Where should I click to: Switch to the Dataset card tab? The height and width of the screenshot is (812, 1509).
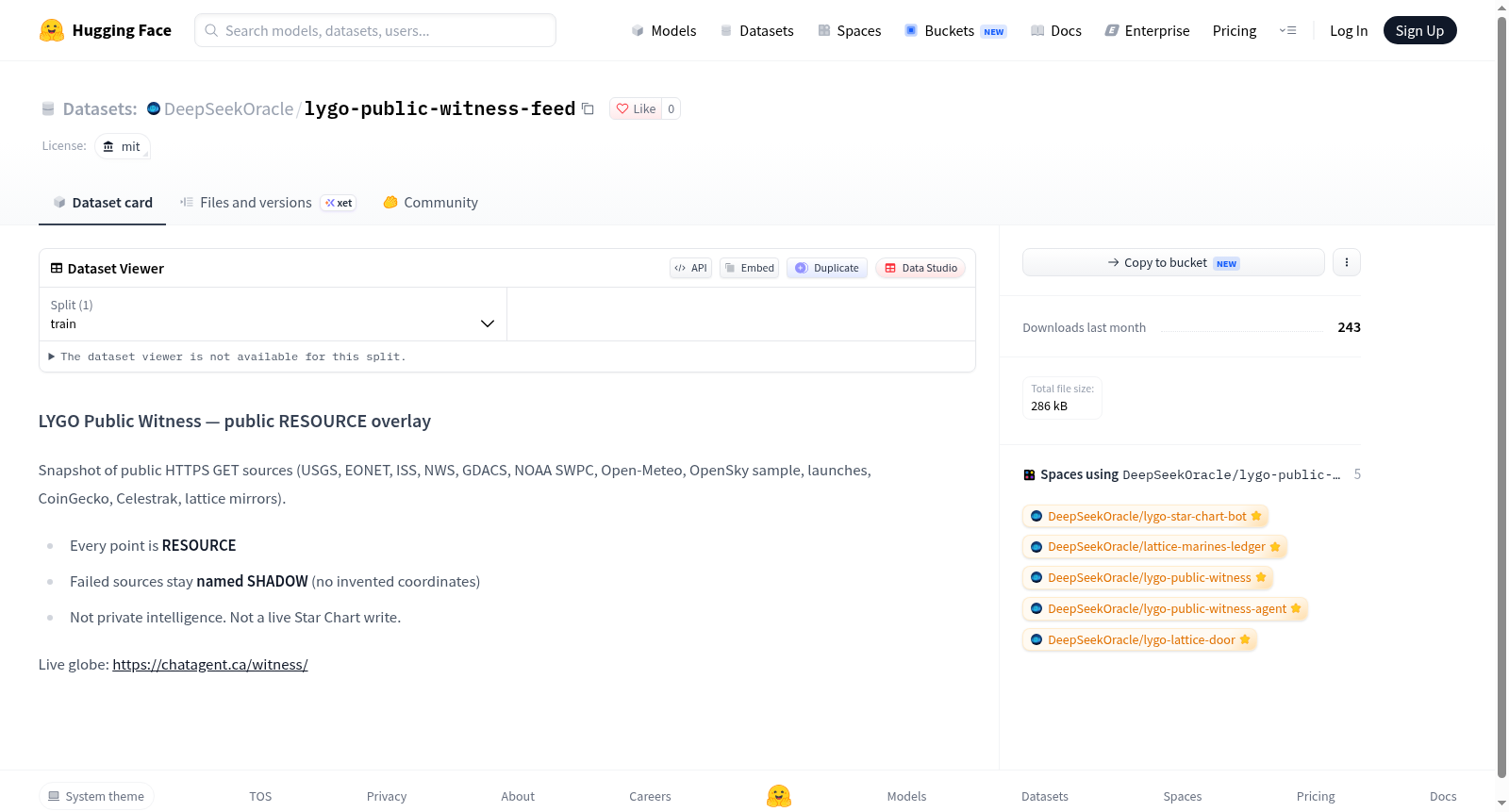tap(103, 202)
